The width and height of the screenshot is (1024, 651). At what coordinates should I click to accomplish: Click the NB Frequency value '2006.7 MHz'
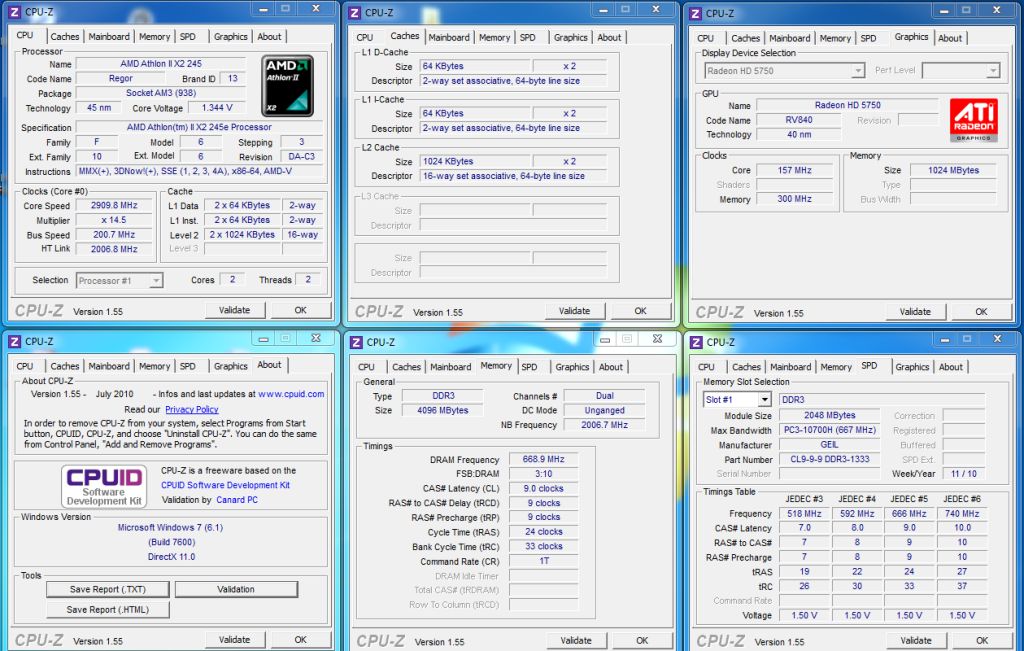click(604, 425)
